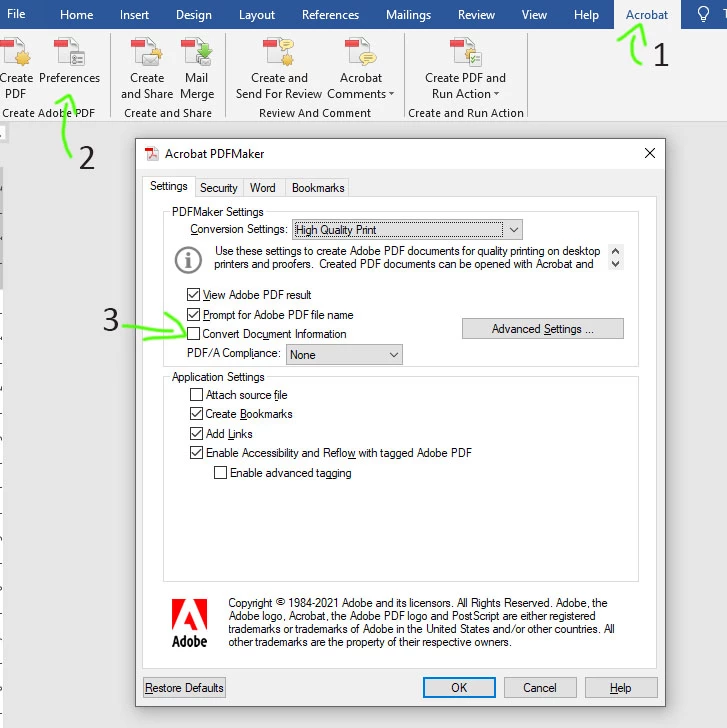Image resolution: width=727 pixels, height=728 pixels.
Task: Open the Mailings ribbon tab
Action: 409,15
